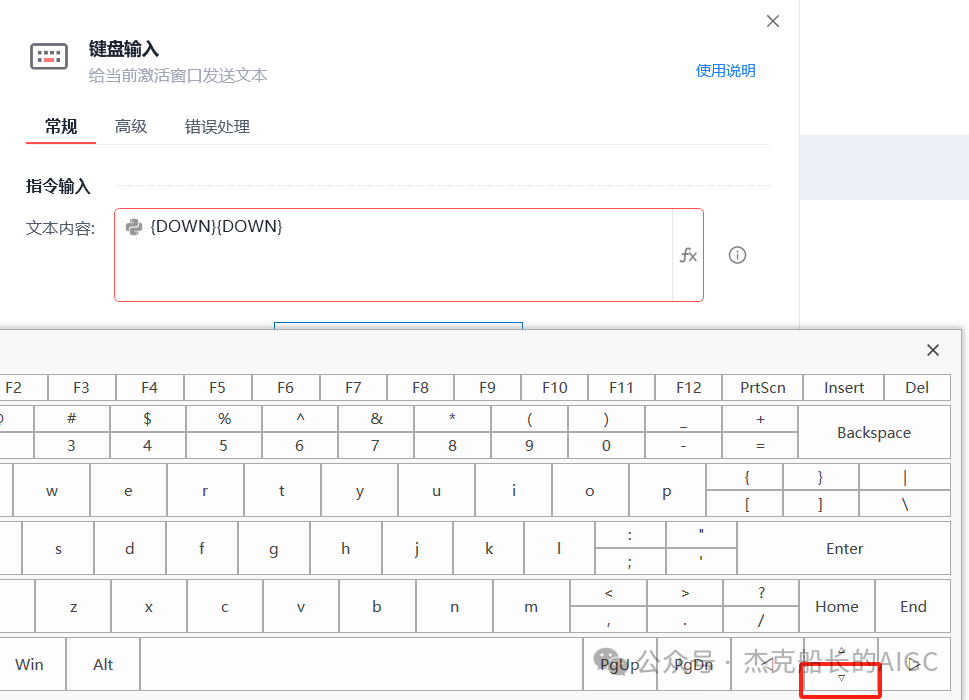Tap the letter o key
This screenshot has width=969, height=700.
(x=590, y=491)
